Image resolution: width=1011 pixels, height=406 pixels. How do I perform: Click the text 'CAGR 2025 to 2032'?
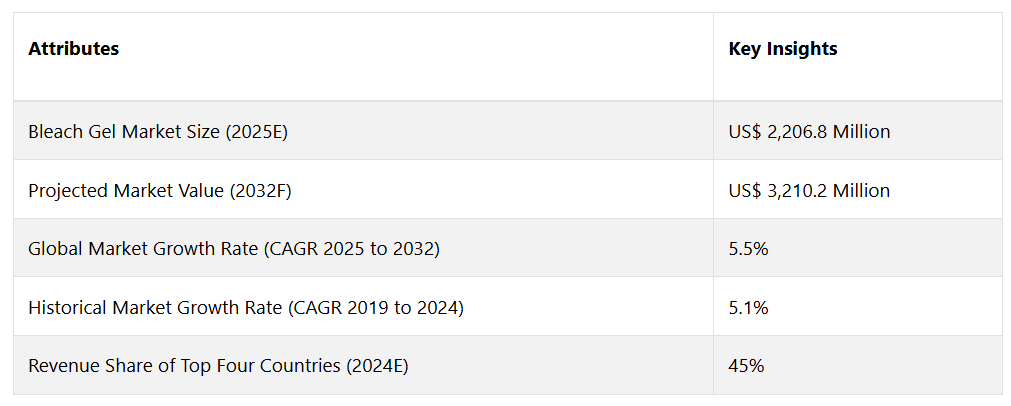pos(352,249)
